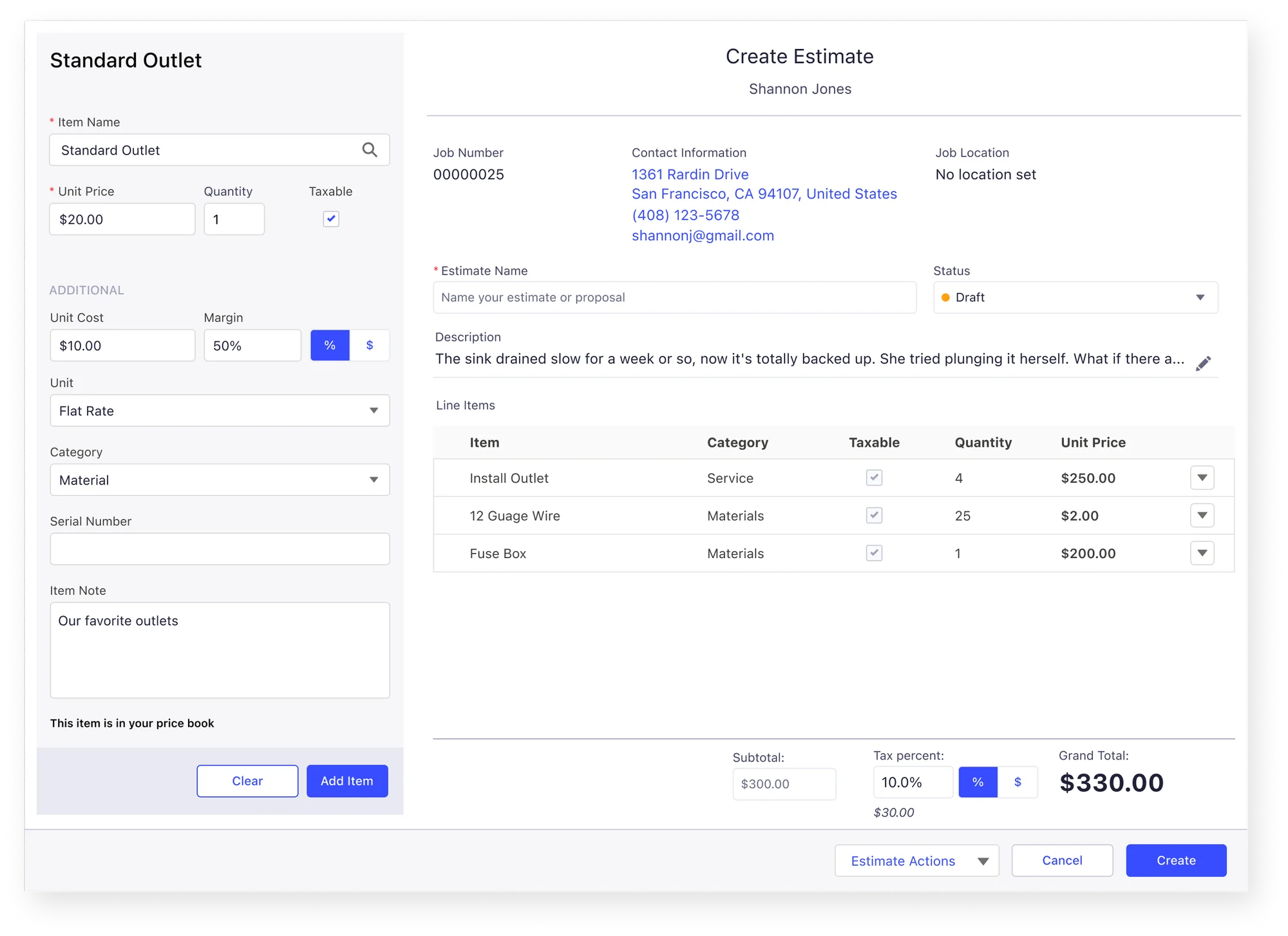
Task: Click the pencil icon to edit the description
Action: pyautogui.click(x=1203, y=363)
